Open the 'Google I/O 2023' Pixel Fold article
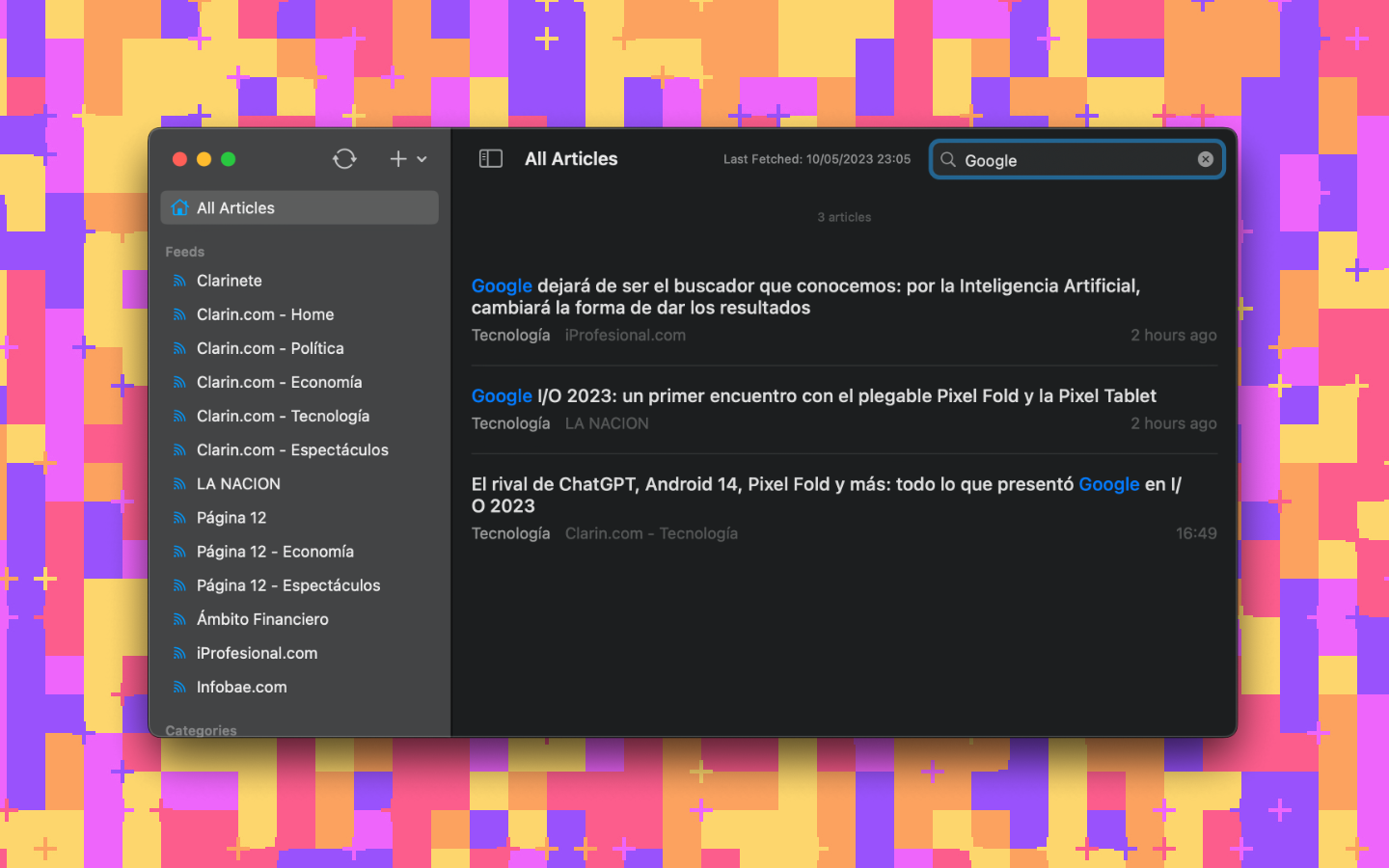1389x868 pixels. [x=813, y=395]
